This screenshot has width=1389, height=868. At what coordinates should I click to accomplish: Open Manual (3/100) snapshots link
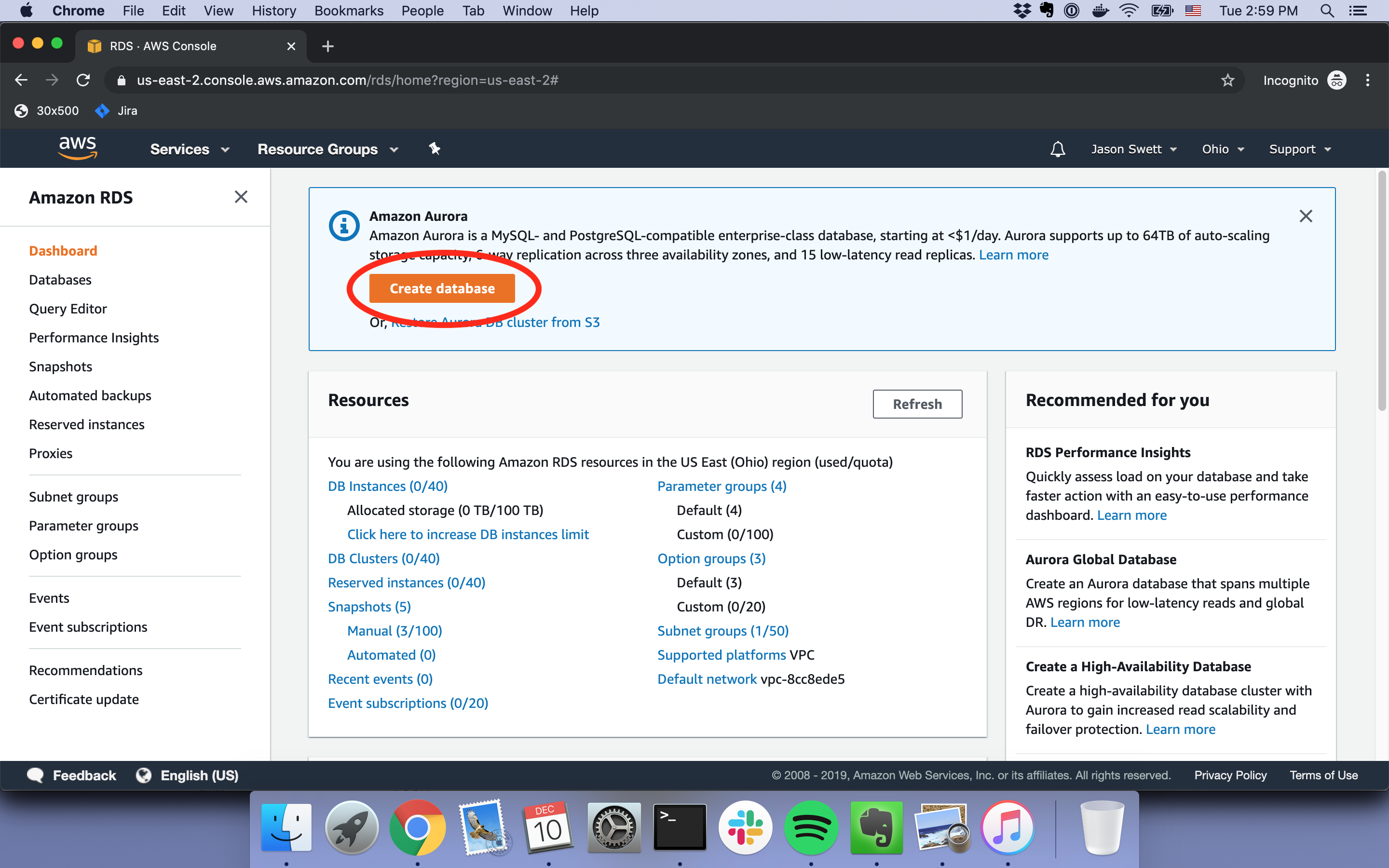pos(395,630)
